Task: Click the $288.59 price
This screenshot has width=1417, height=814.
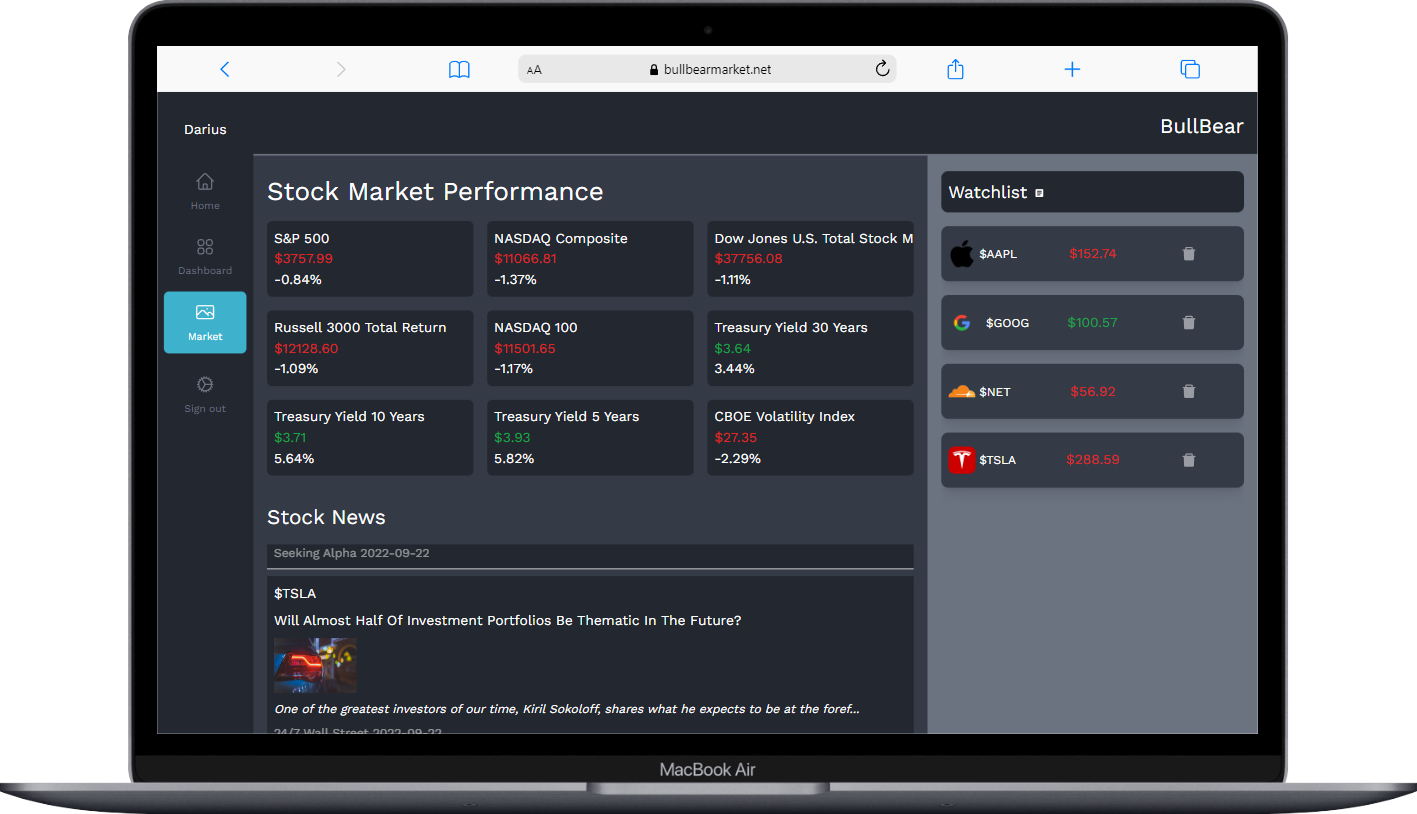Action: pos(1092,460)
